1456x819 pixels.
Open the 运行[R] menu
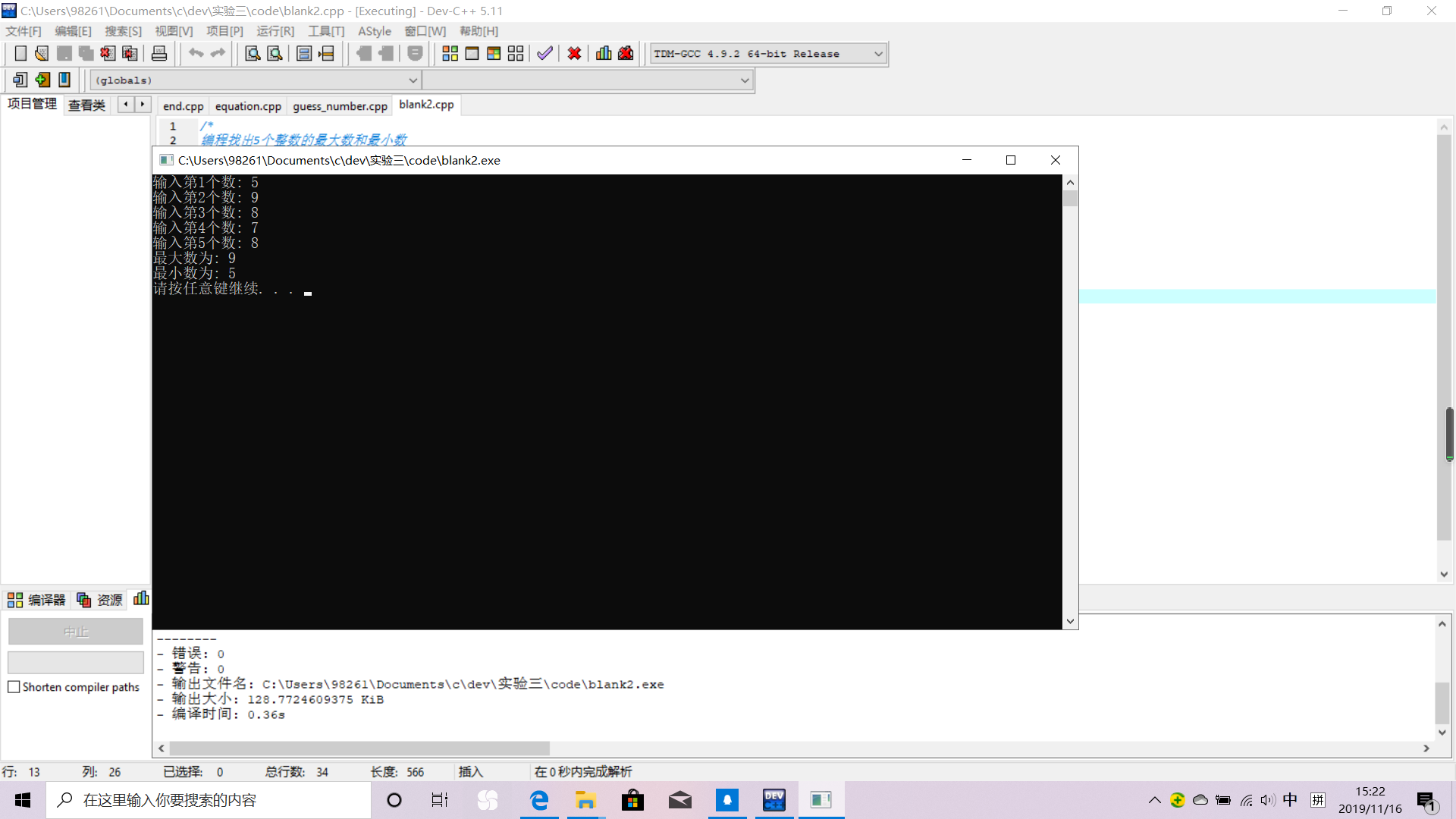pyautogui.click(x=275, y=31)
